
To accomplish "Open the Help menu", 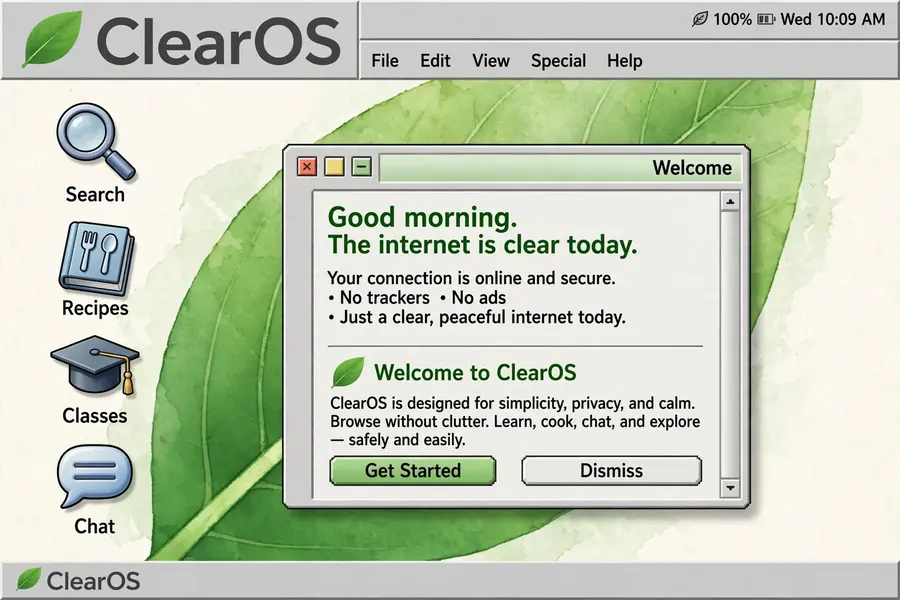I will [624, 61].
